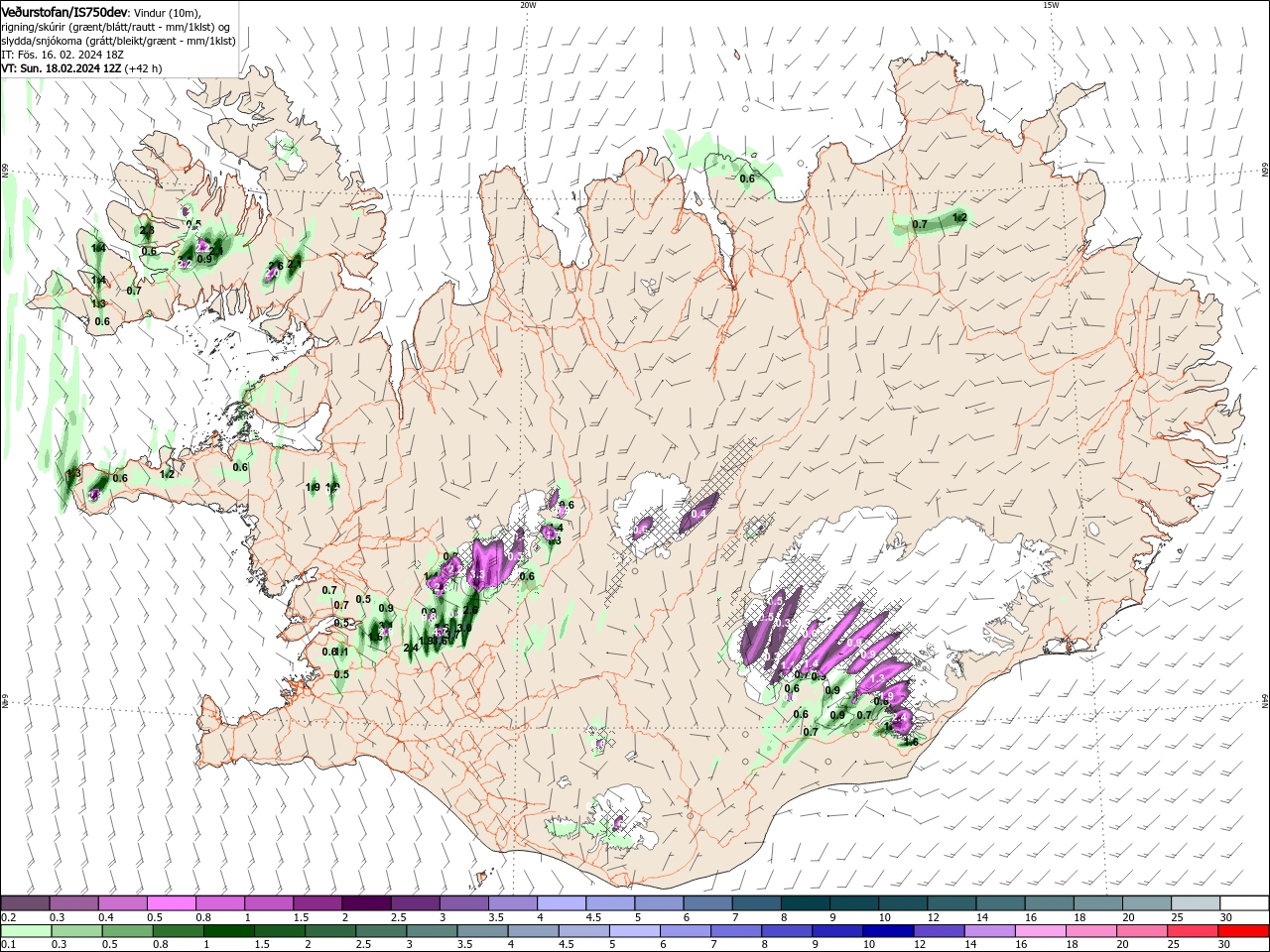Click the grey-teal 16 swatch in upper legend row
The width and height of the screenshot is (1270, 952).
[1050, 903]
